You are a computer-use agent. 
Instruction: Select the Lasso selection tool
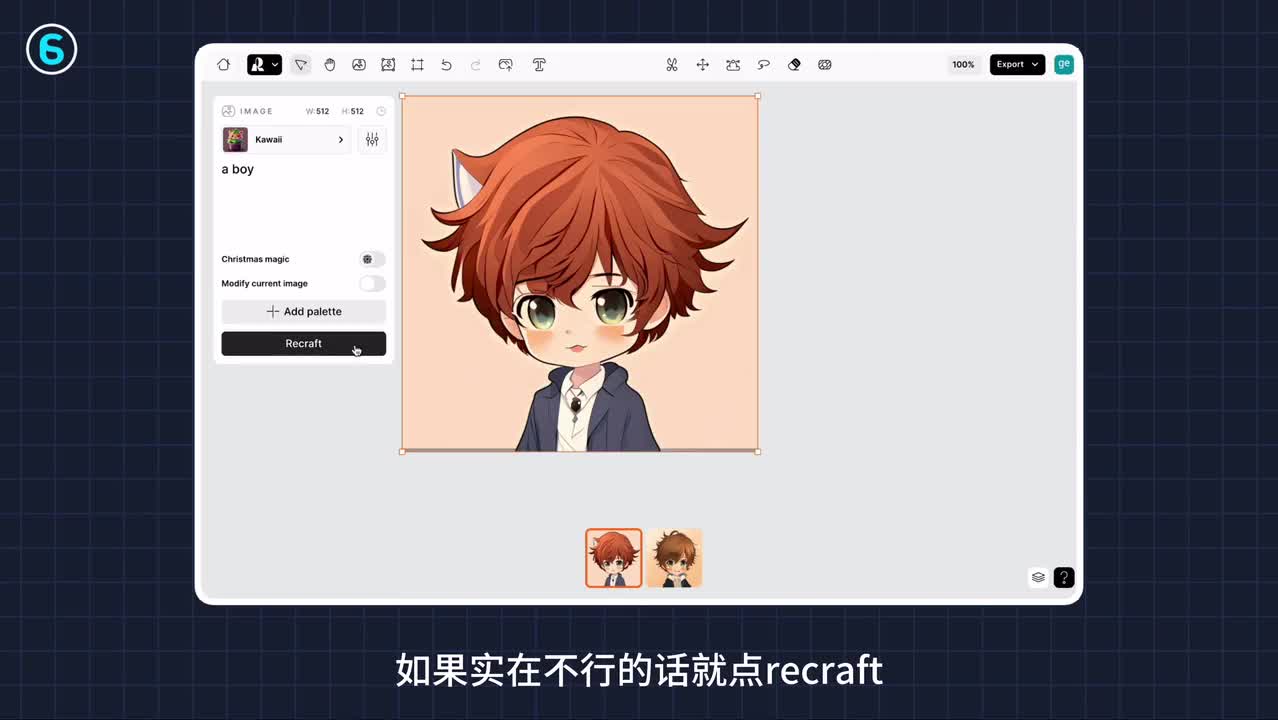pyautogui.click(x=763, y=65)
